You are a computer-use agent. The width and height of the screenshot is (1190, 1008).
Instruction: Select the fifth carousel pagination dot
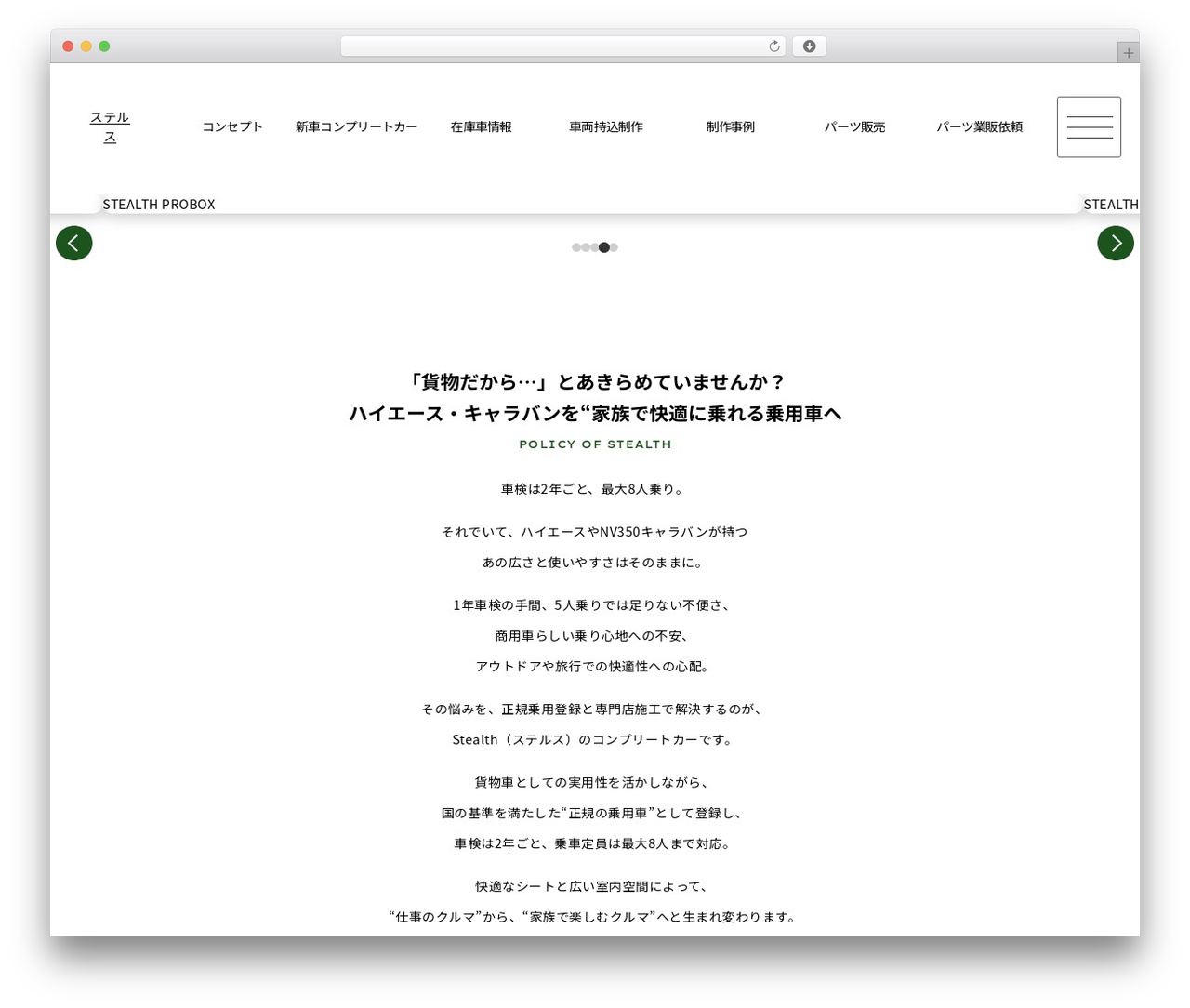(614, 247)
